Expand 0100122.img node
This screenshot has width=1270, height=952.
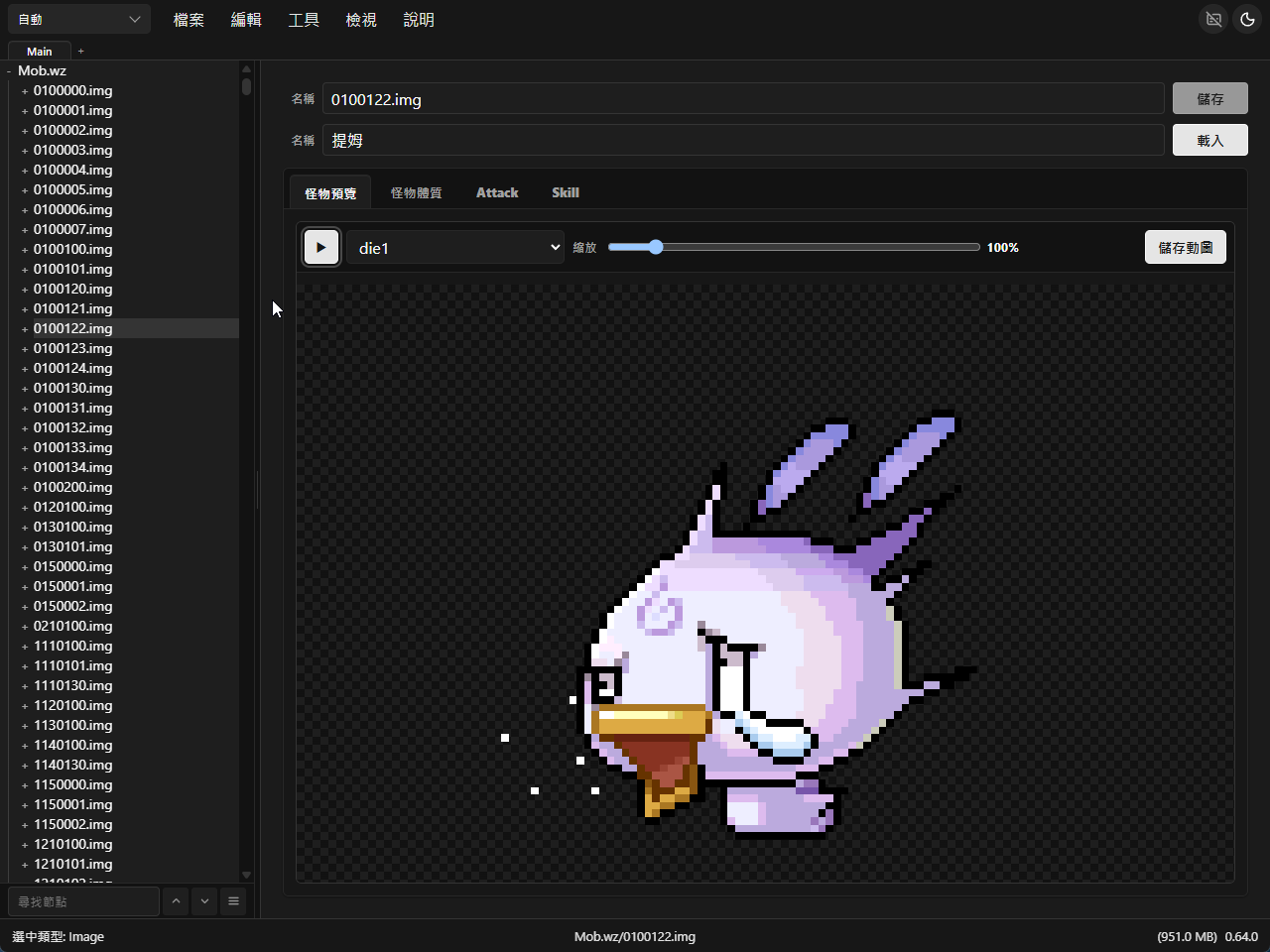click(x=25, y=329)
